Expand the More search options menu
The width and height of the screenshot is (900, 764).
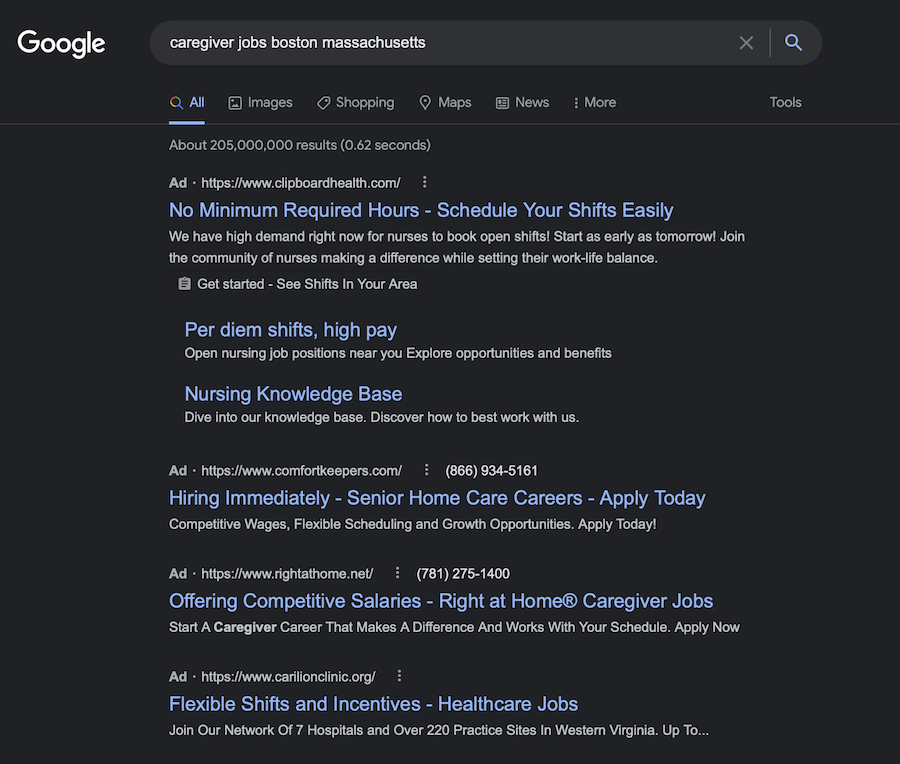(x=595, y=103)
